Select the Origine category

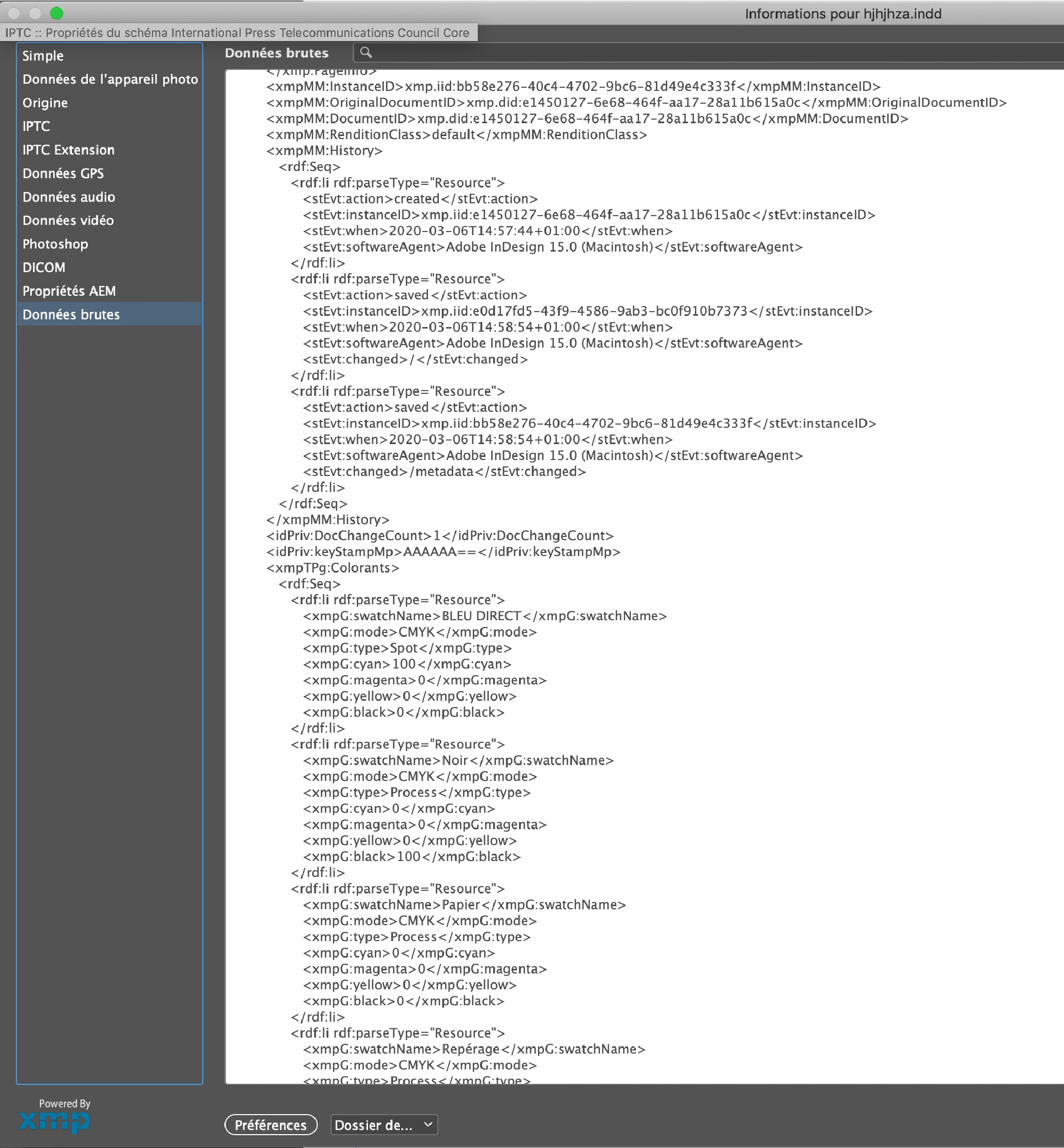click(45, 103)
